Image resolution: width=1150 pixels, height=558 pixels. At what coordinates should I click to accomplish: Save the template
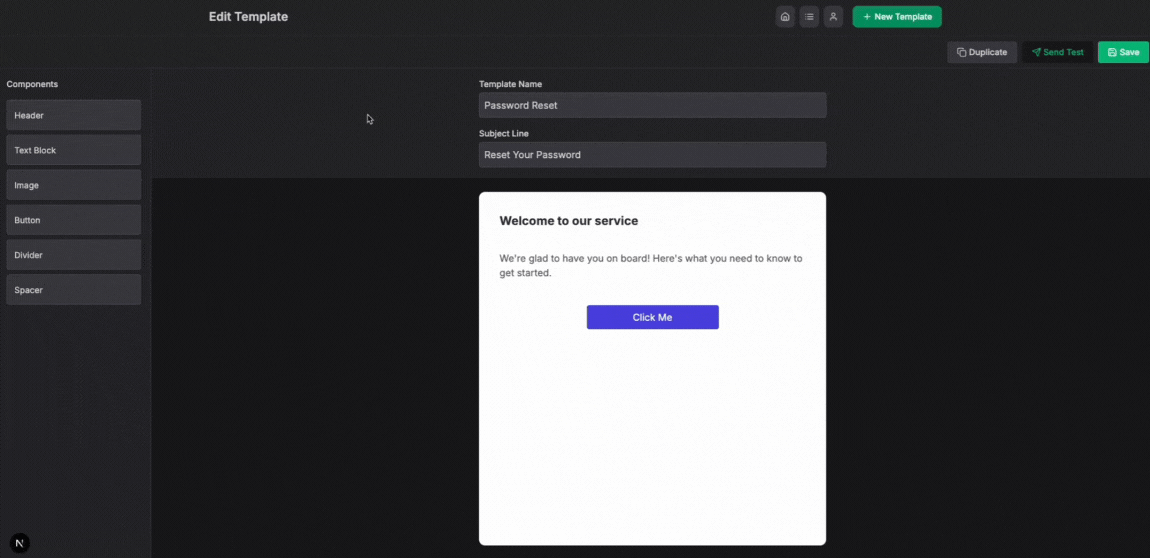point(1123,52)
